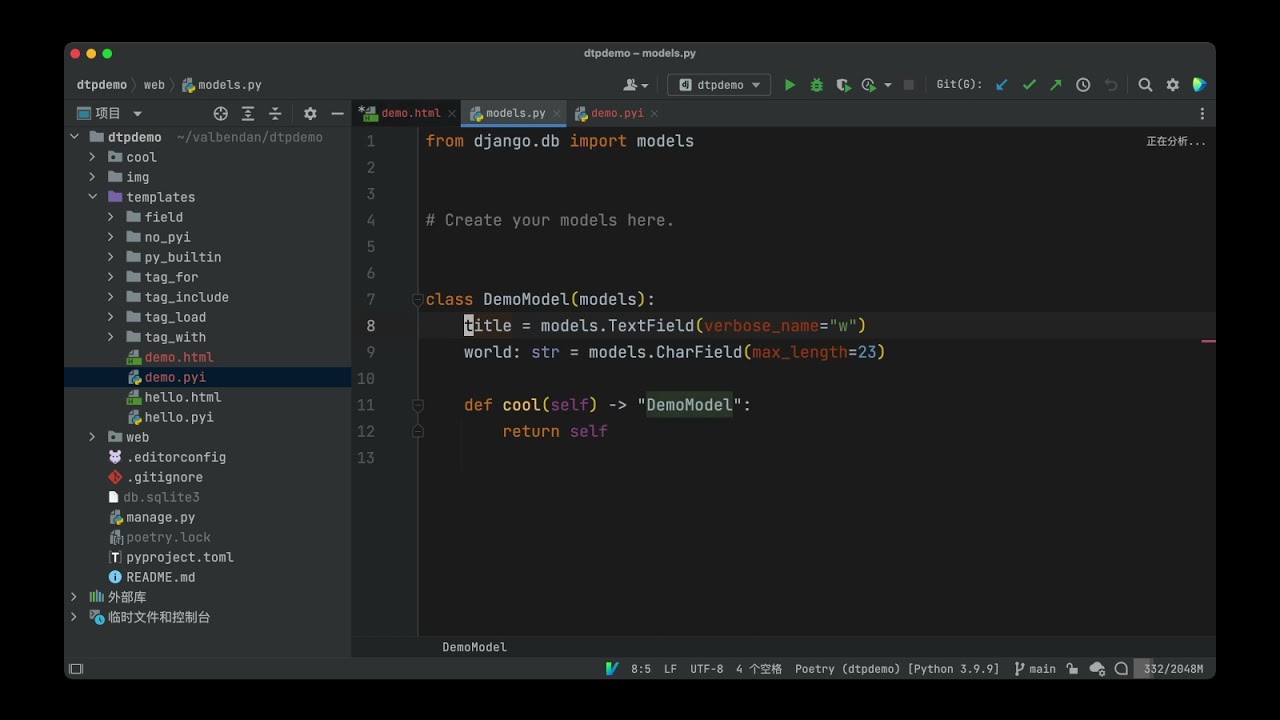This screenshot has height=720, width=1280.
Task: Open IDE settings gear in toolbar
Action: click(x=1173, y=85)
